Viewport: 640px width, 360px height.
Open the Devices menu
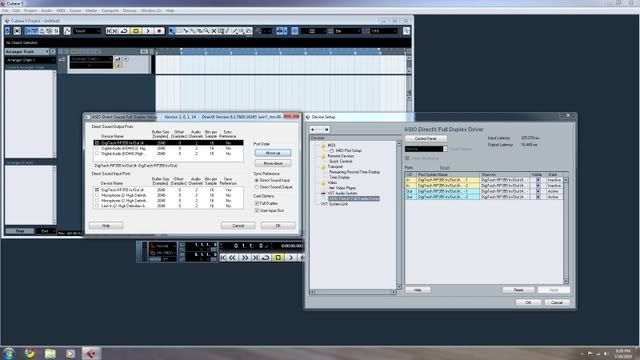click(129, 11)
